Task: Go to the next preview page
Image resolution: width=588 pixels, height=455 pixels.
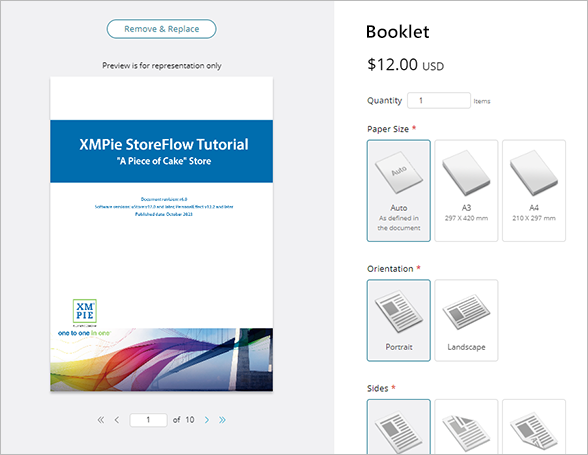Action: click(x=207, y=420)
